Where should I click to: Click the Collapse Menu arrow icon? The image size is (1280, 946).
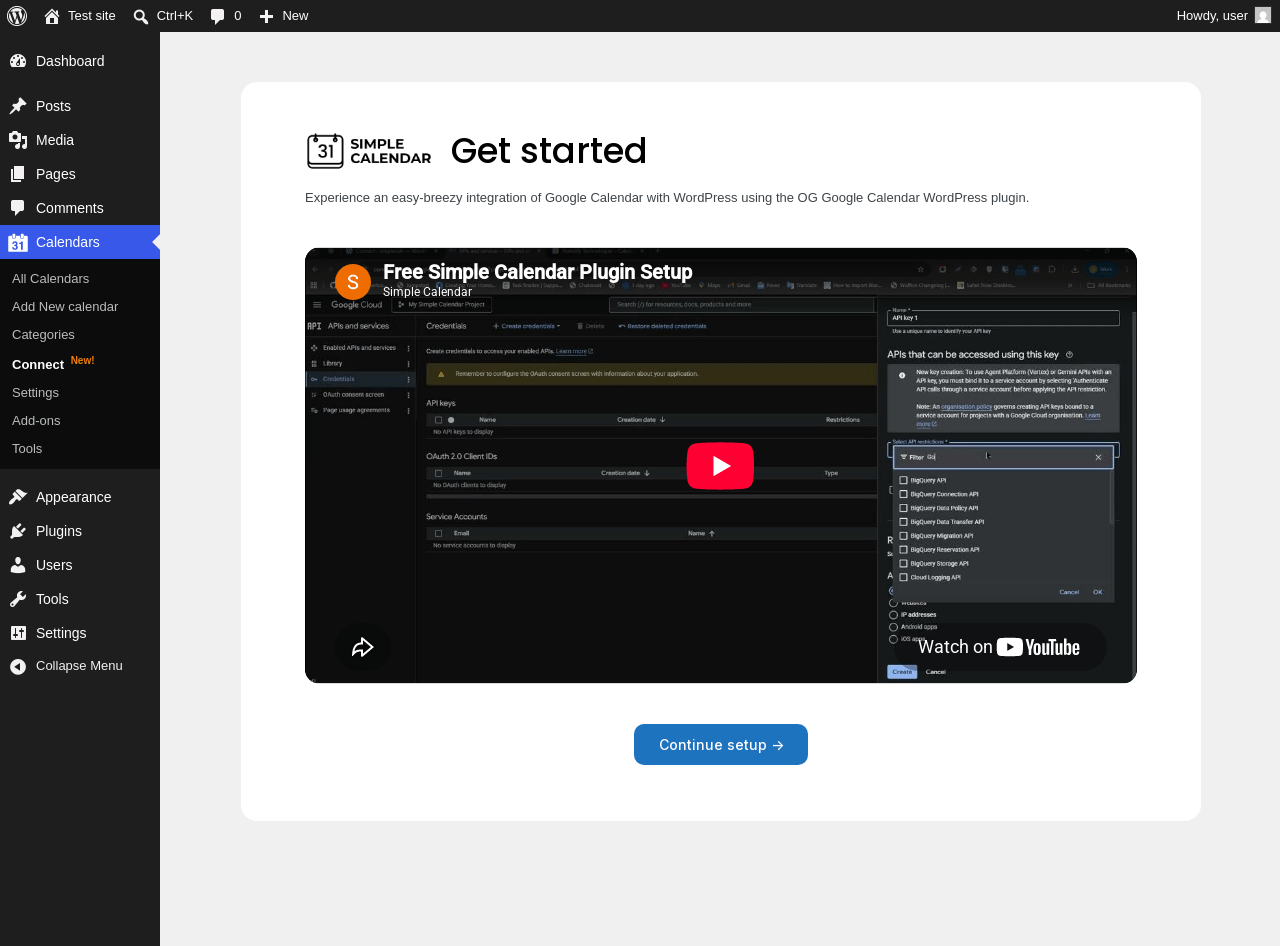point(18,666)
